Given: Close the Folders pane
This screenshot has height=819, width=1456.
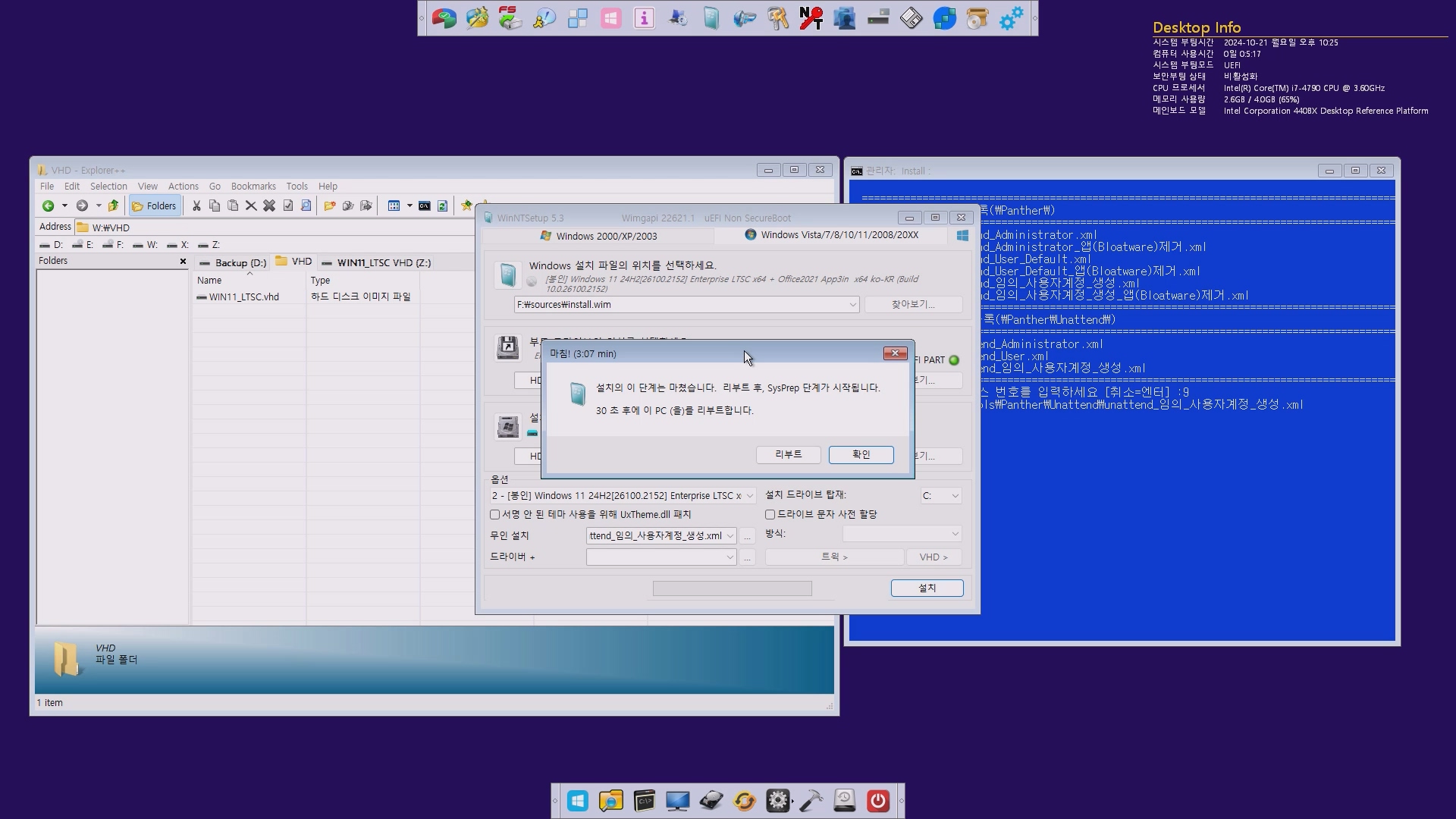Looking at the screenshot, I should [x=183, y=261].
